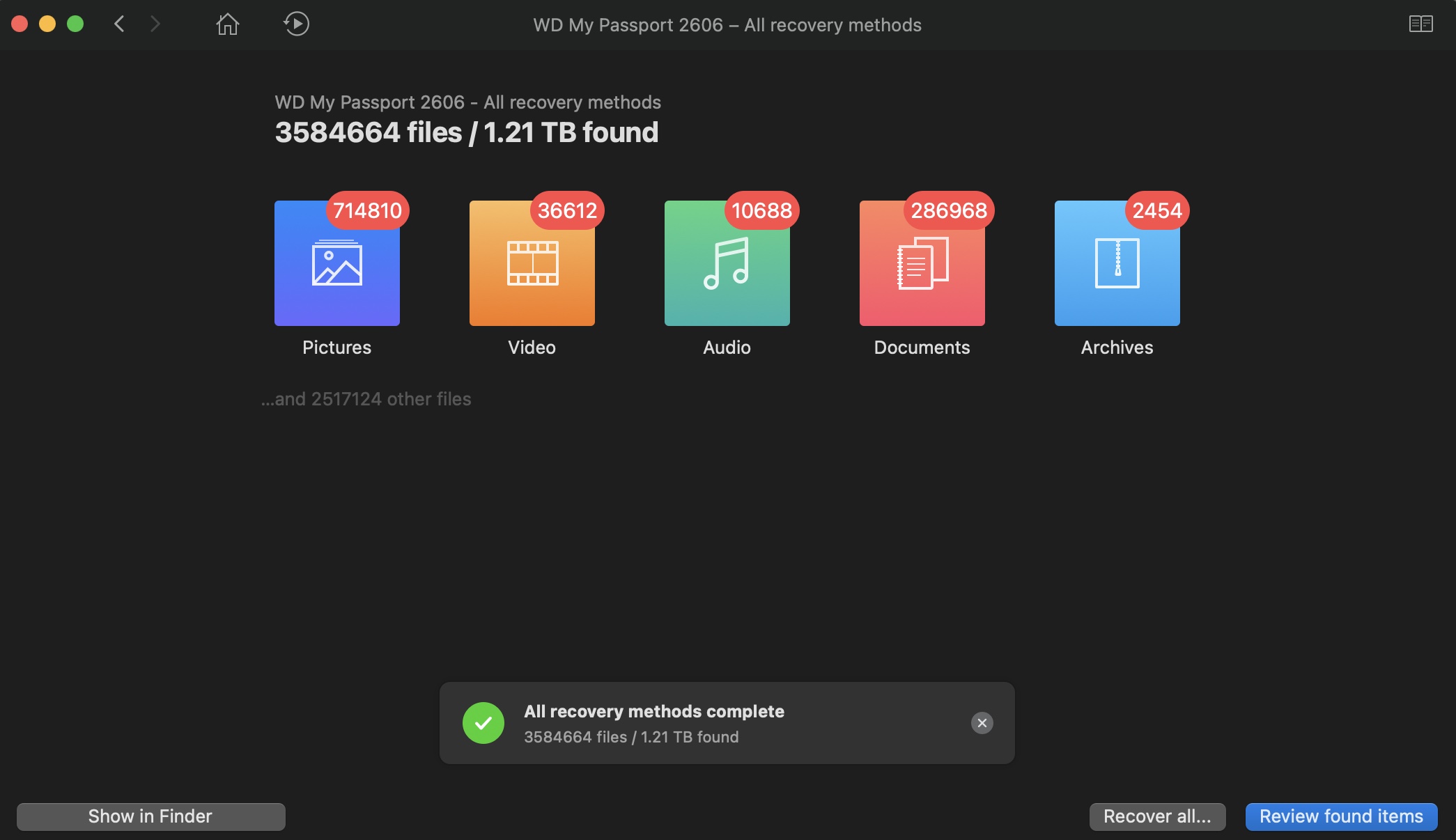Click the '...and 2517124 other files' text
This screenshot has height=840, width=1456.
click(x=366, y=399)
